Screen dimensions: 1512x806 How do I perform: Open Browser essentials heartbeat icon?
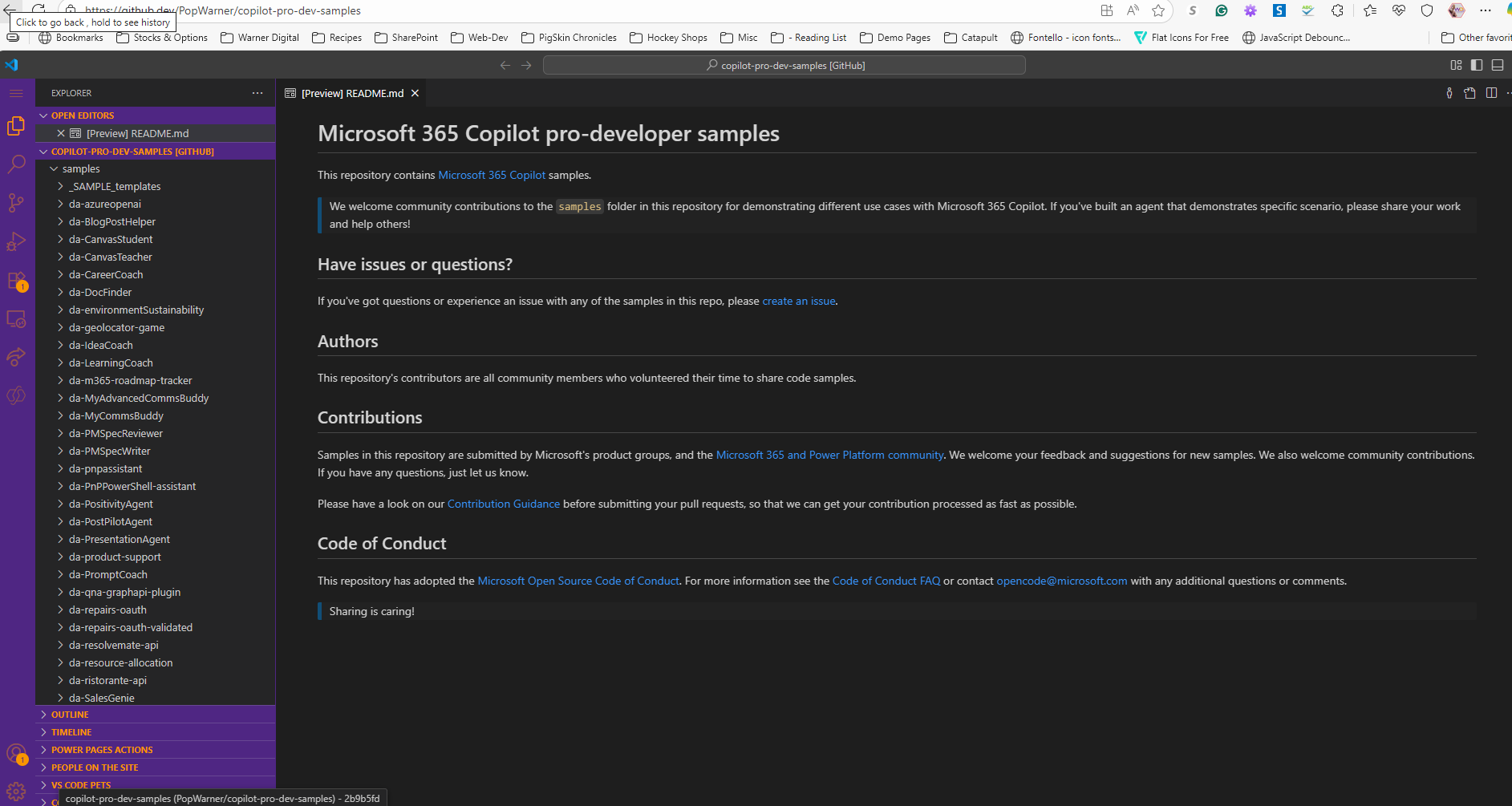[x=1399, y=10]
